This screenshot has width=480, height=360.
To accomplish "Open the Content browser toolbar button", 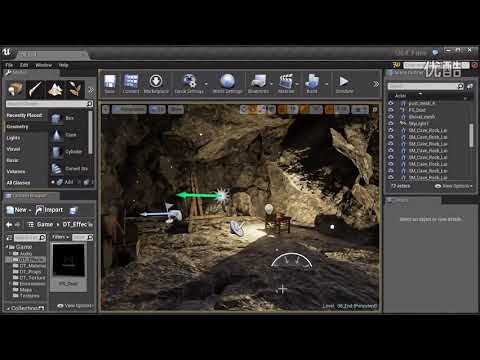I will click(131, 84).
